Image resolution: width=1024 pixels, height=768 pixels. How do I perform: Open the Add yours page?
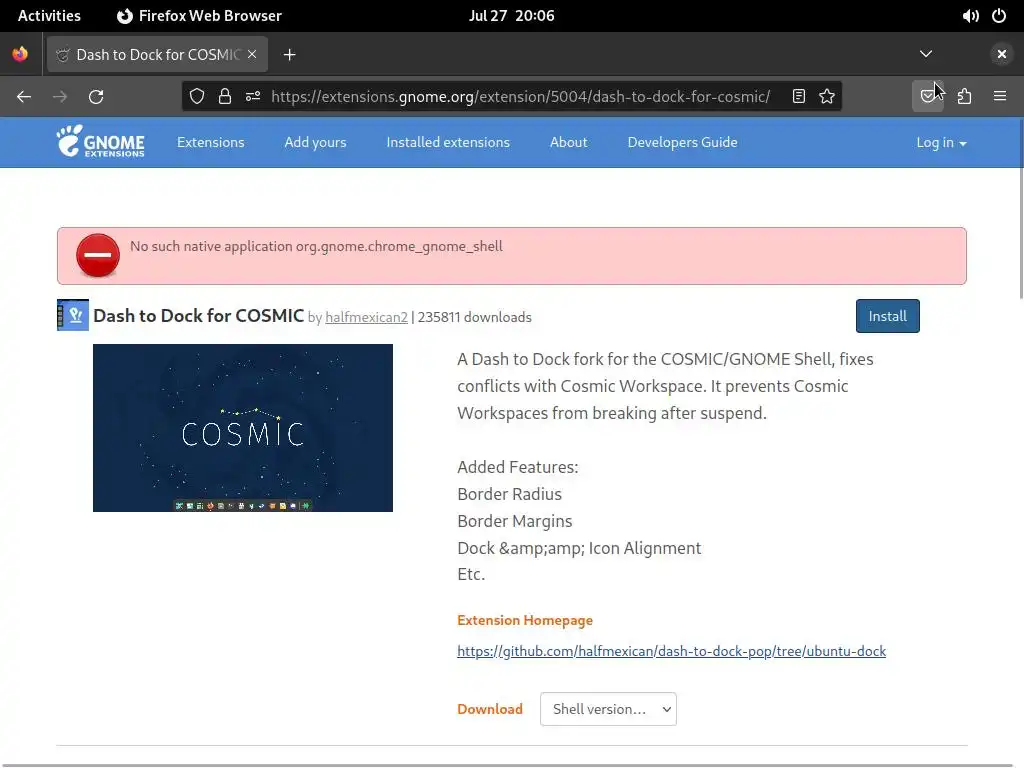[315, 142]
